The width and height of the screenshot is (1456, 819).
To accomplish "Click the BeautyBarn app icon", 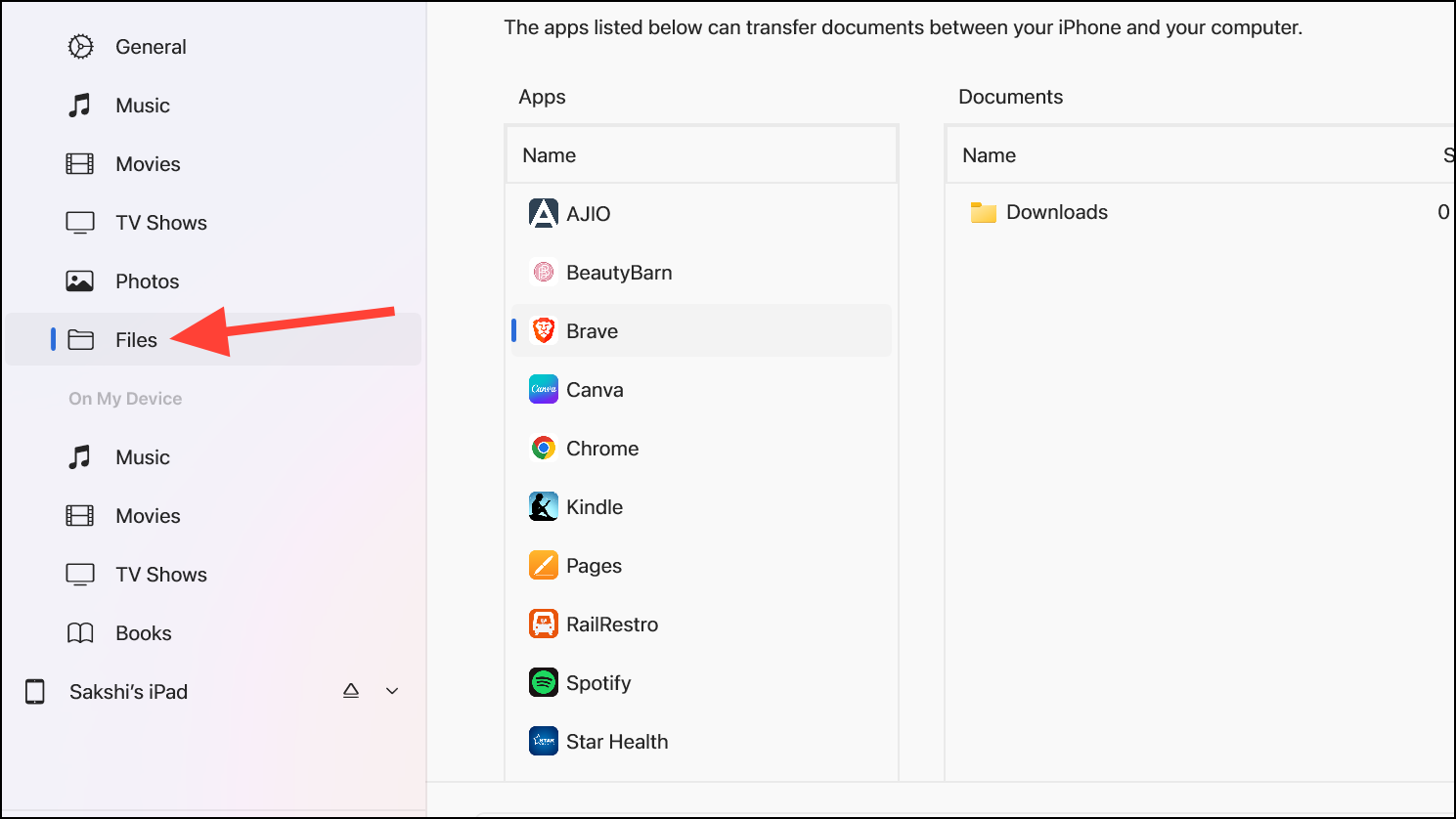I will click(x=544, y=272).
